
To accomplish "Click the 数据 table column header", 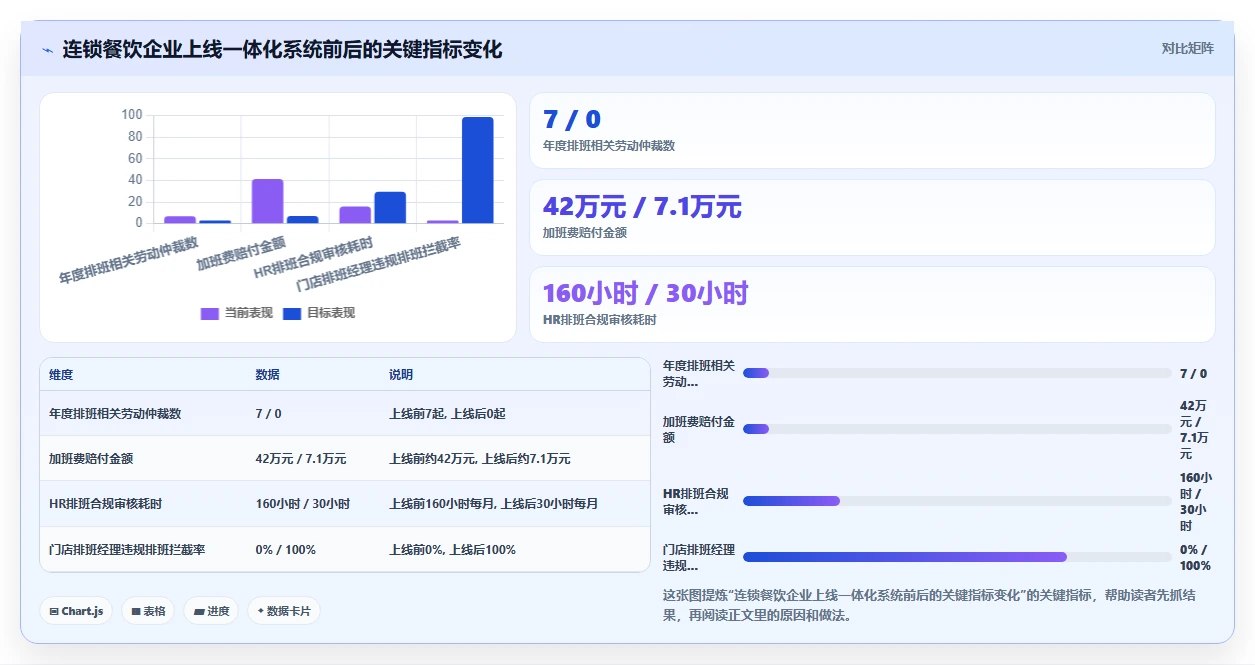I will pos(268,374).
